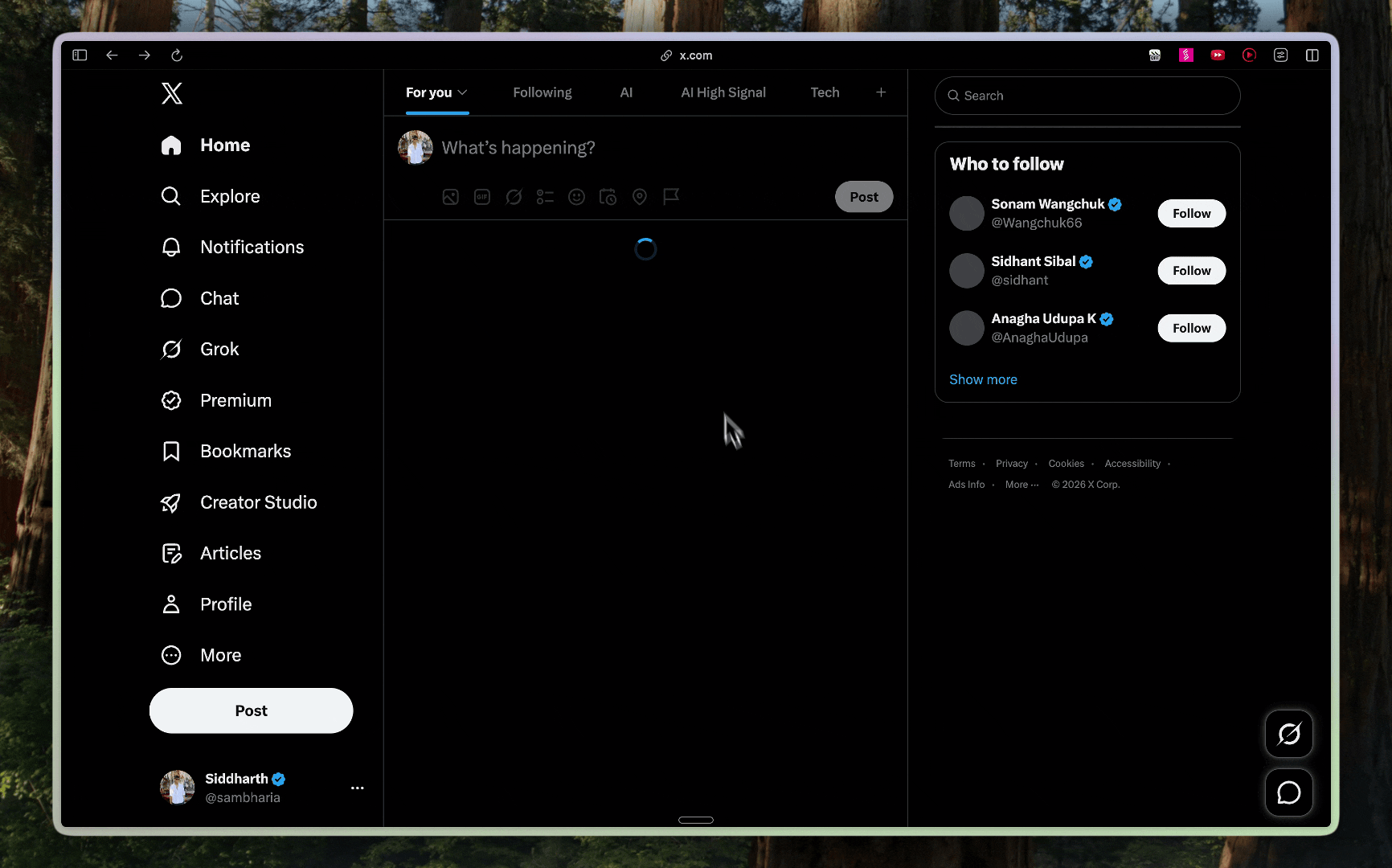Open the Home navigation item

coord(206,145)
